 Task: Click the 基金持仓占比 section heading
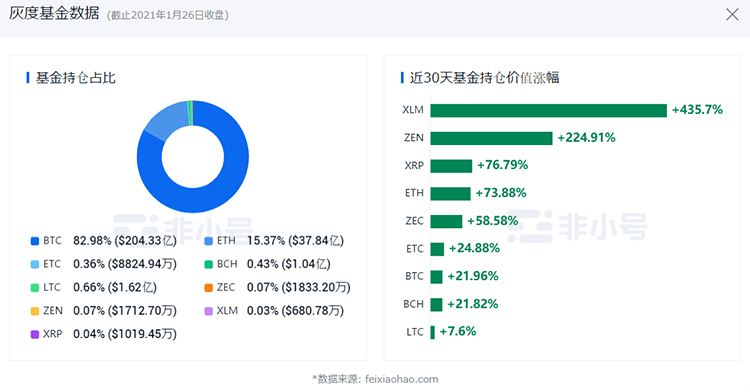pos(76,77)
